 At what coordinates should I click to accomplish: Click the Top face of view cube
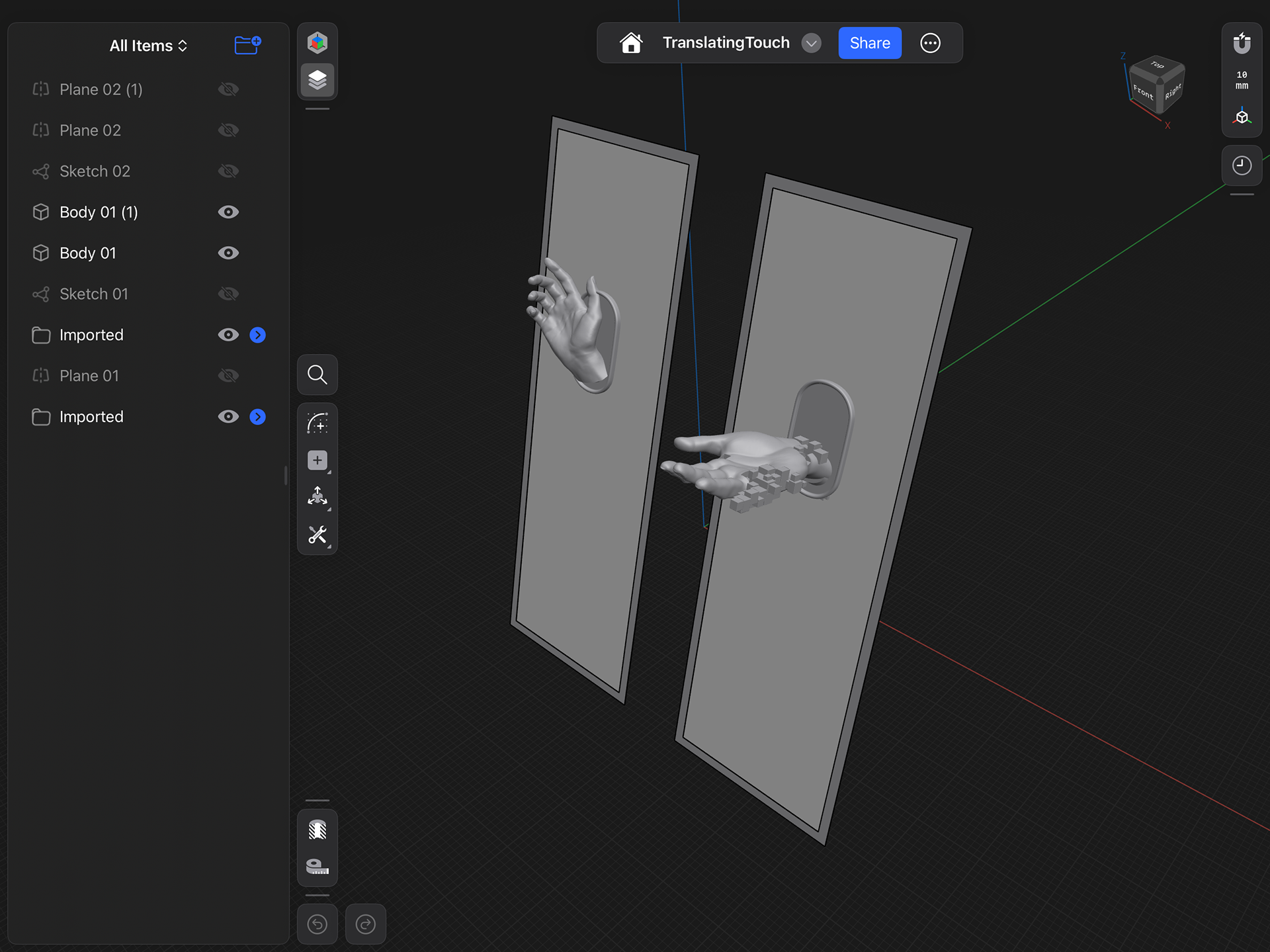pyautogui.click(x=1157, y=65)
